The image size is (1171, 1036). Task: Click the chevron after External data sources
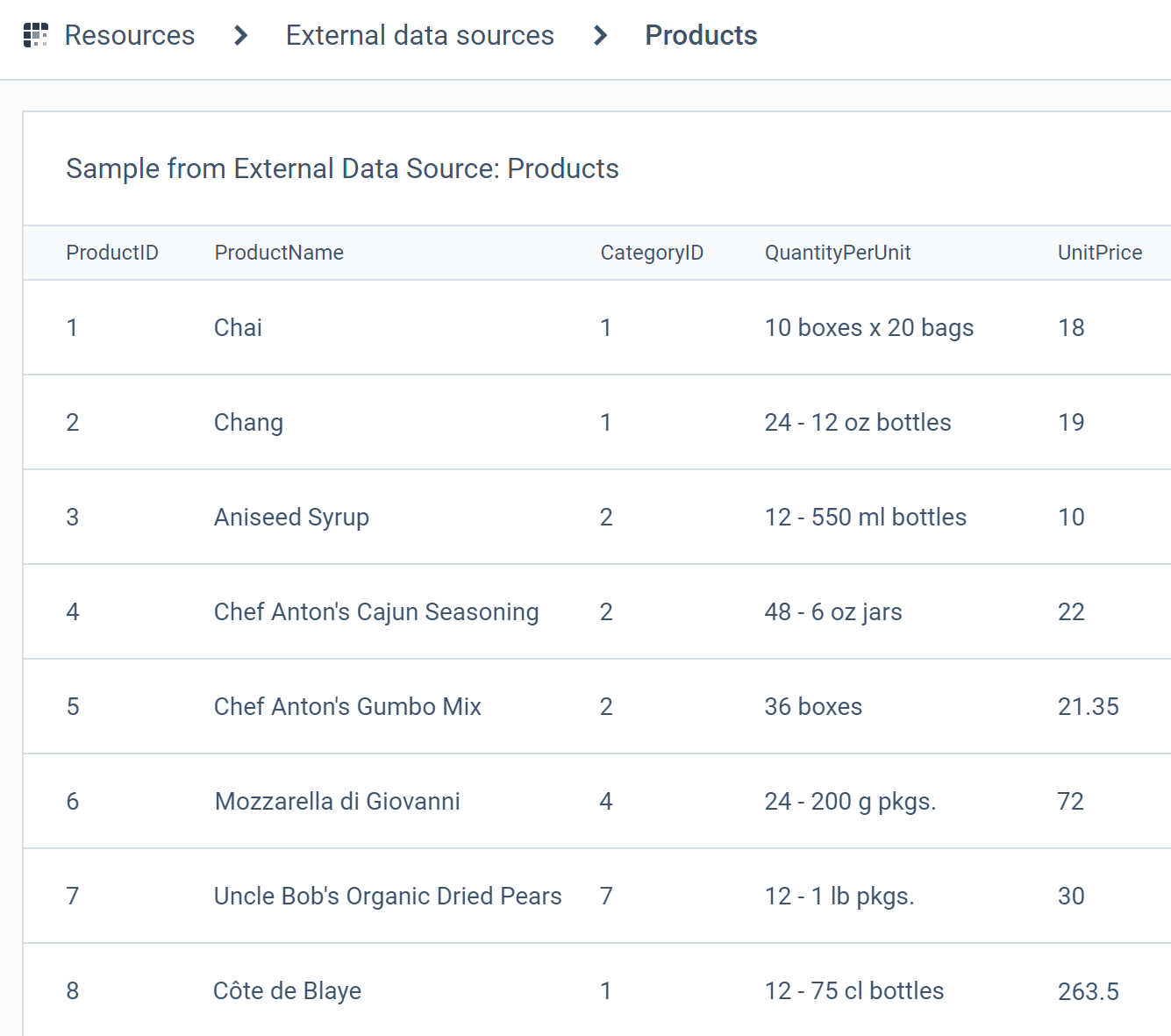click(601, 35)
